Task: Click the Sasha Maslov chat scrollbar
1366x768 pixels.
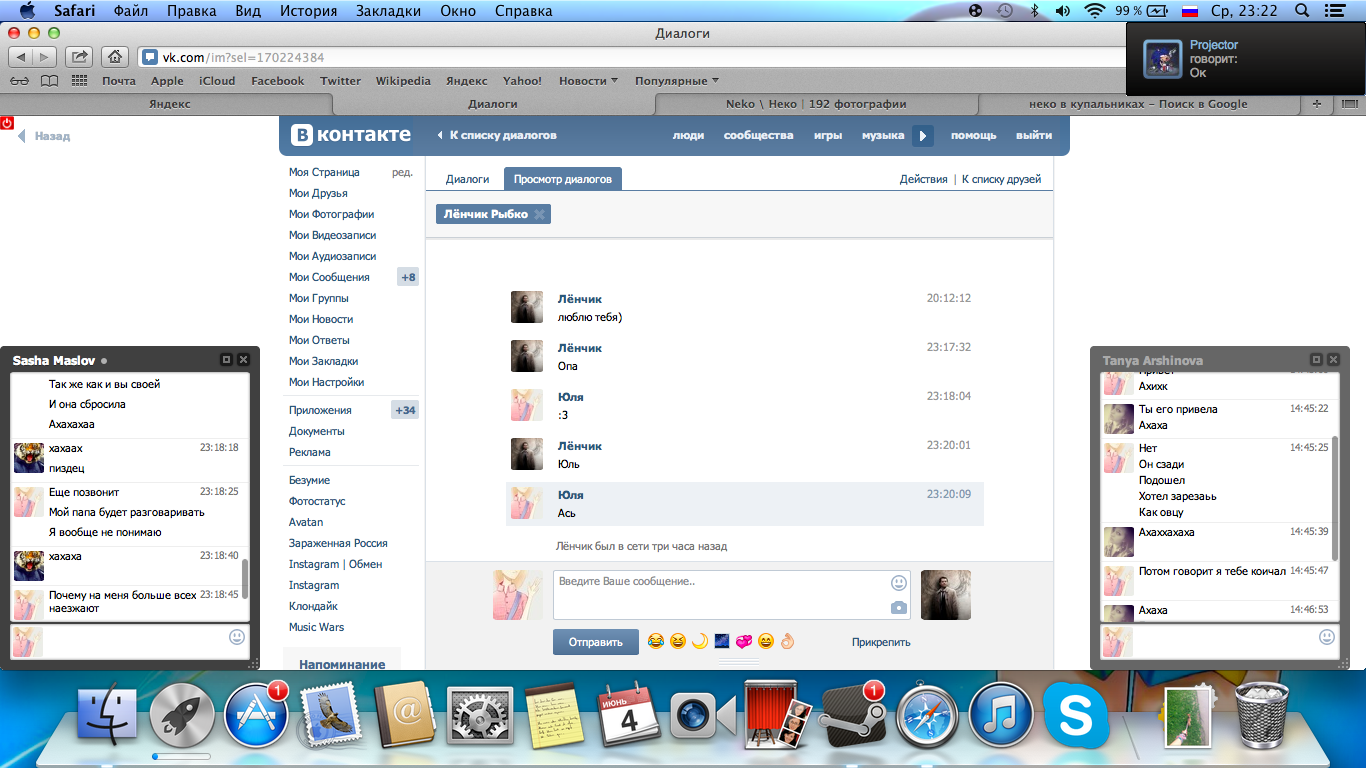Action: [245, 578]
